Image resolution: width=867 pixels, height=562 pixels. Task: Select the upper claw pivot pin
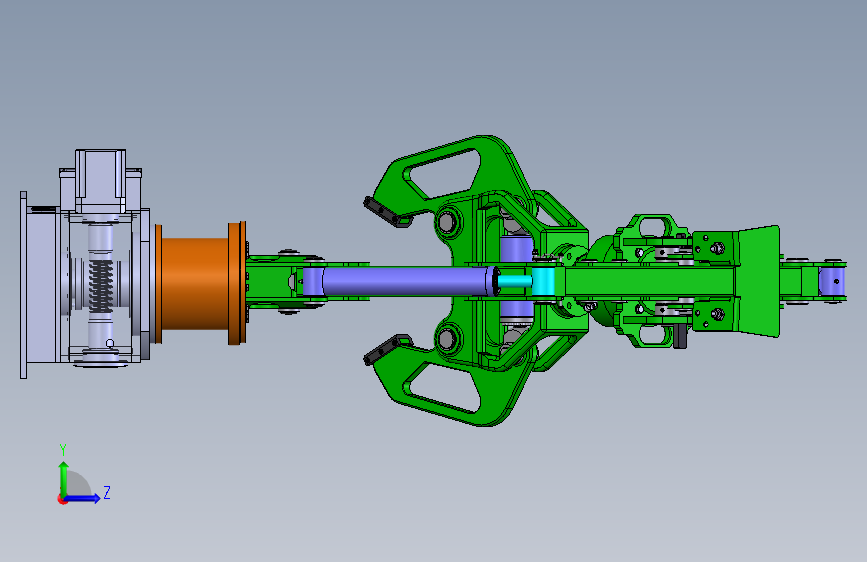[x=447, y=221]
